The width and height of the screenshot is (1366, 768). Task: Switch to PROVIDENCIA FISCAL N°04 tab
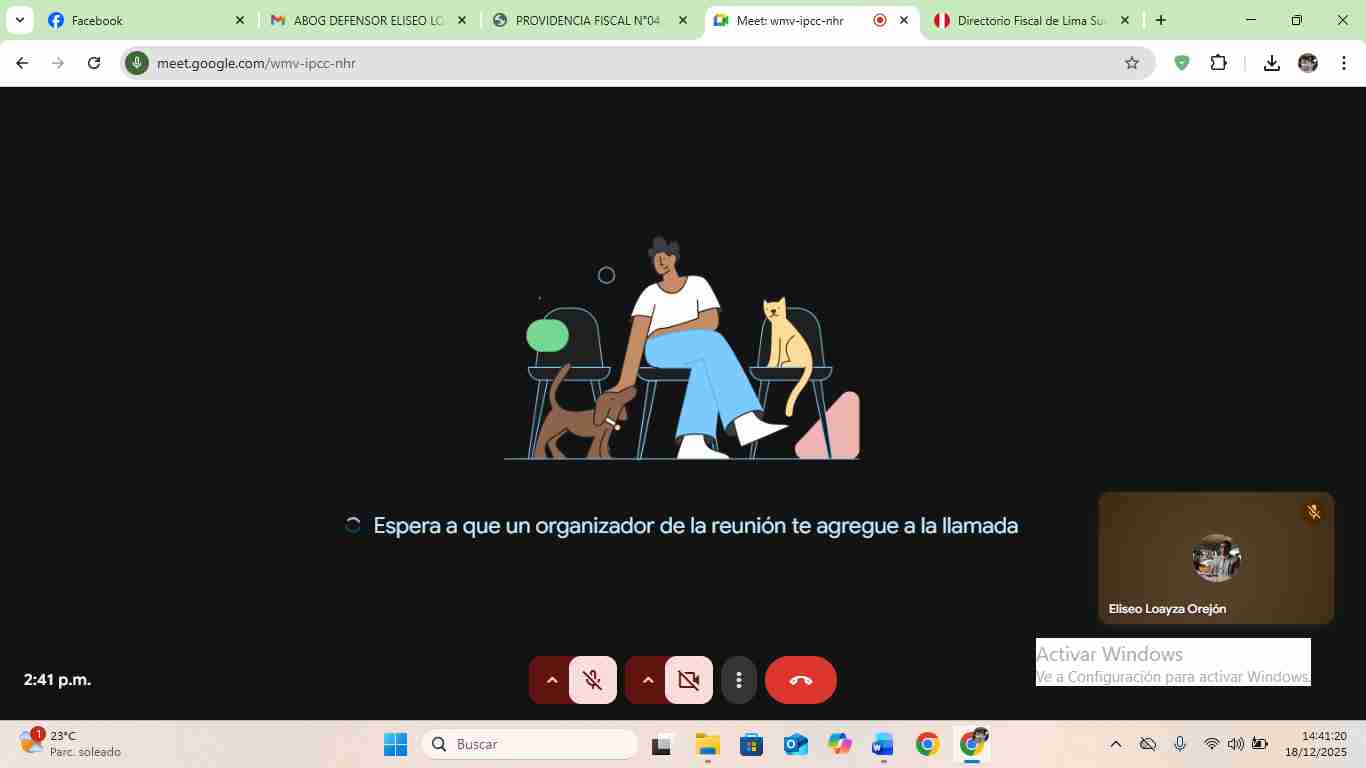pos(586,20)
